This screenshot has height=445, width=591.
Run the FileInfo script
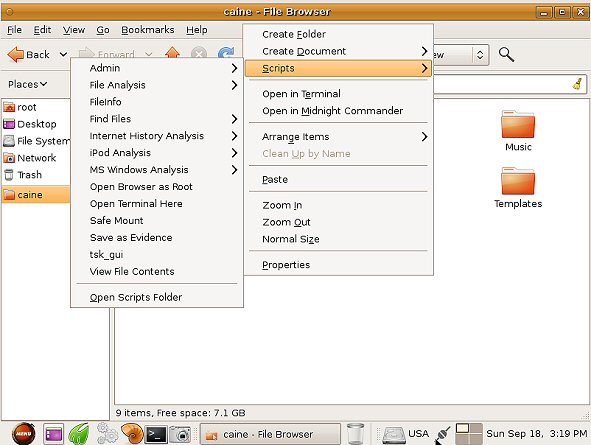(157, 102)
